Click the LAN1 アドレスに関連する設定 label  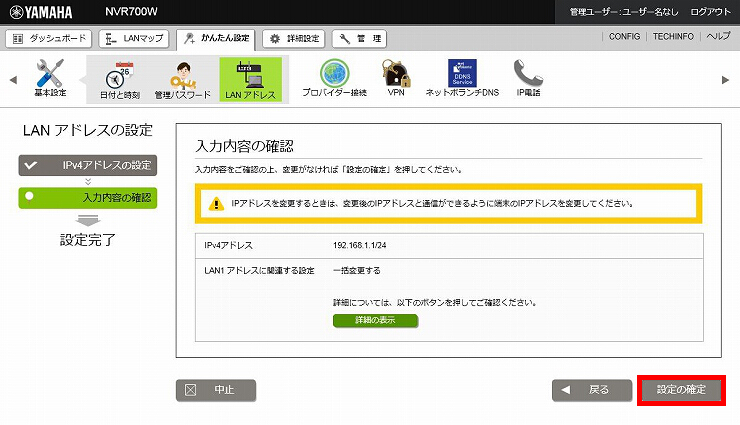[259, 271]
